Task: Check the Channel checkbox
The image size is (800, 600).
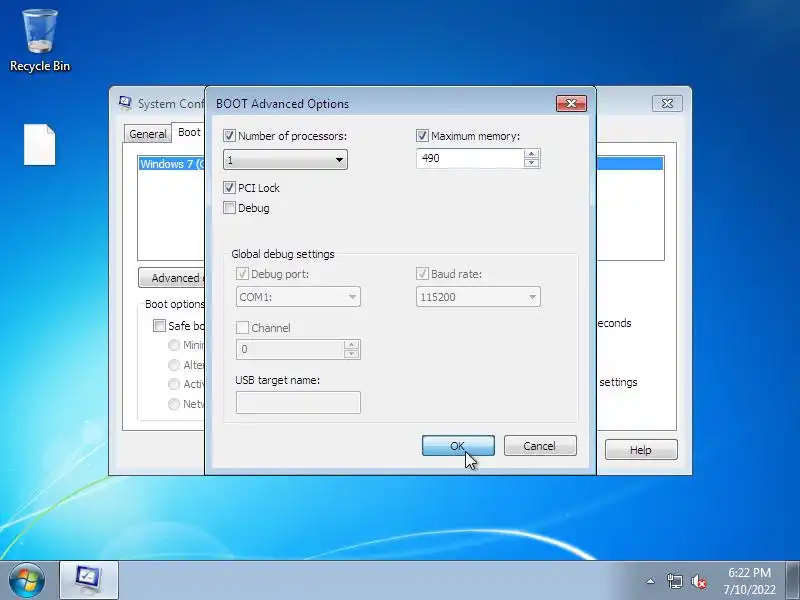Action: pyautogui.click(x=242, y=328)
